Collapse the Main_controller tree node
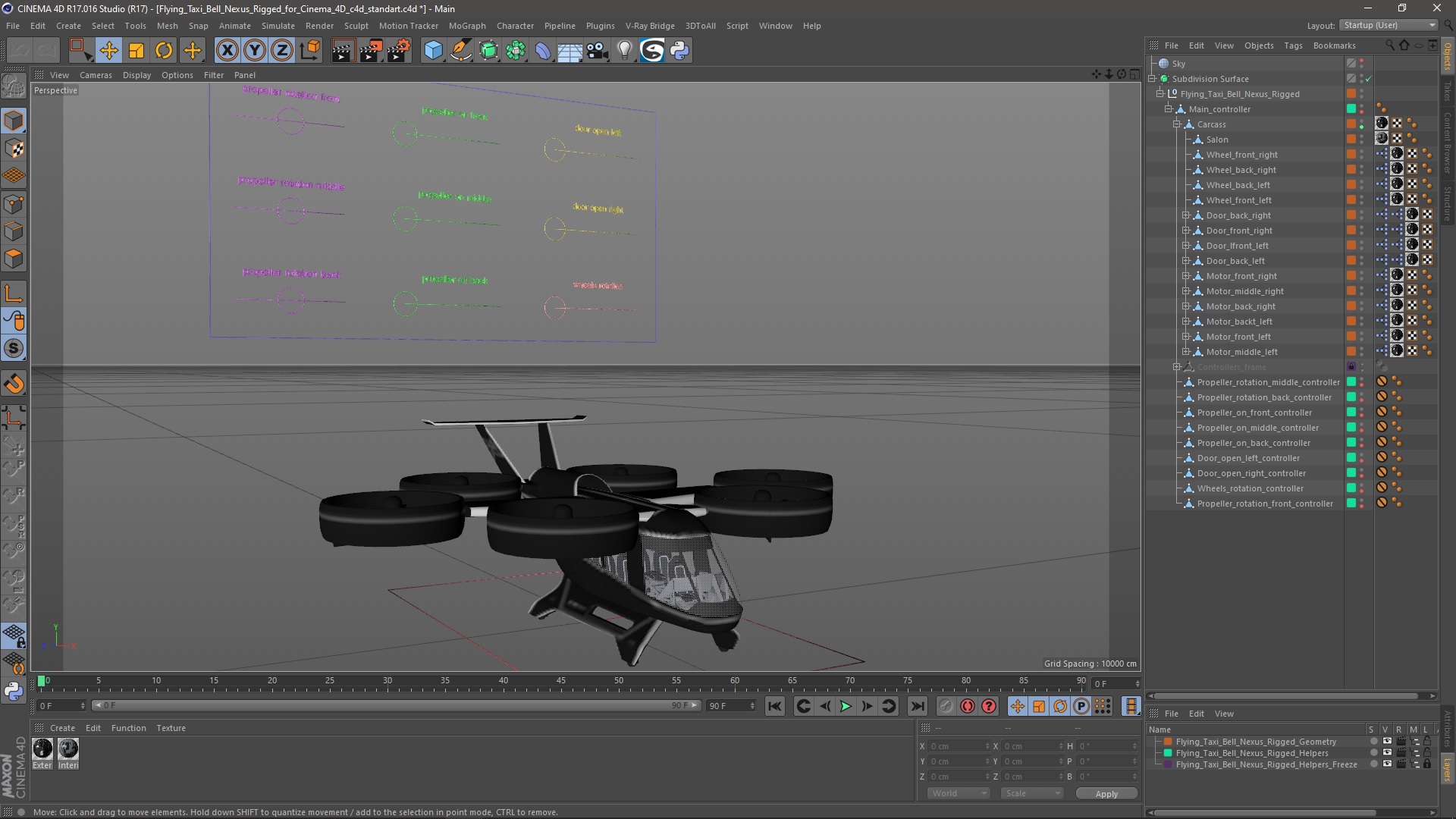Screen dimensions: 1456x819 (1169, 109)
